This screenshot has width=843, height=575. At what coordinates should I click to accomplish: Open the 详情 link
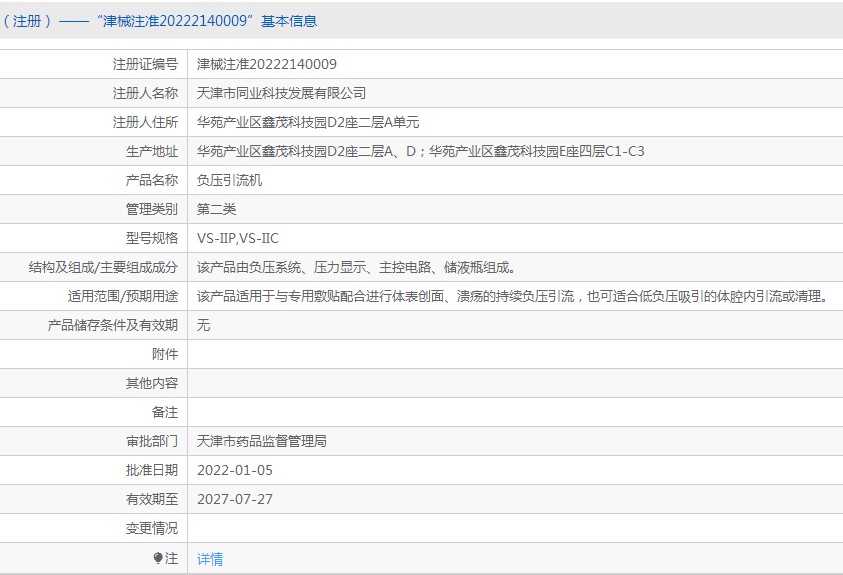coord(210,559)
